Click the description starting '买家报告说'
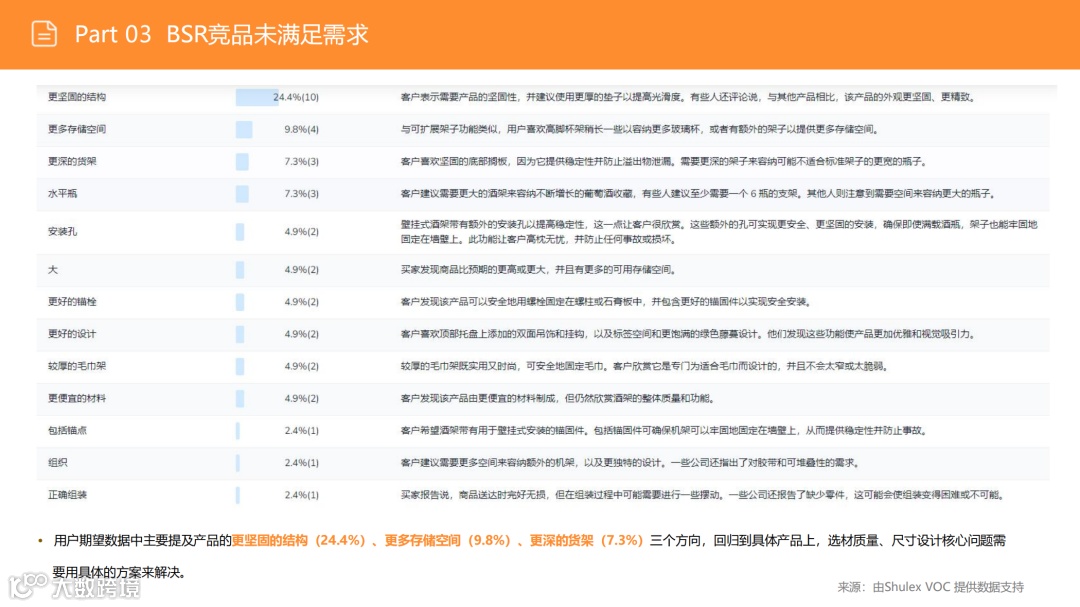1080x607 pixels. 703,495
